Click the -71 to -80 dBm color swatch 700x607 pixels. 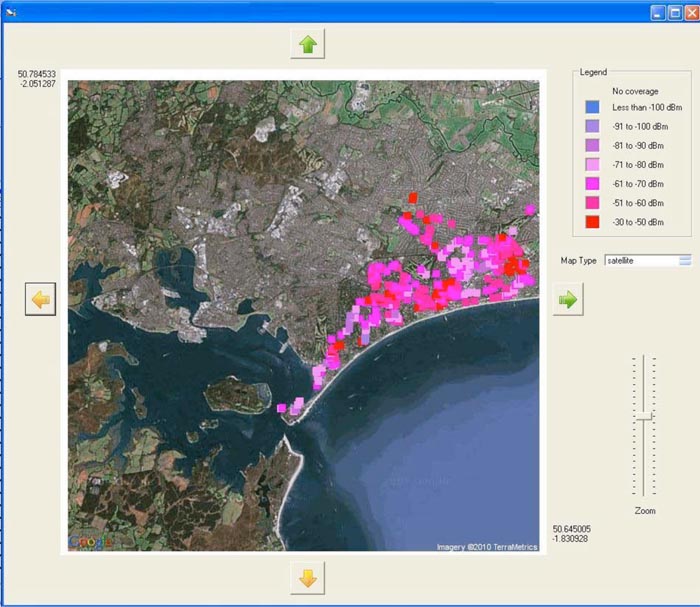point(592,165)
